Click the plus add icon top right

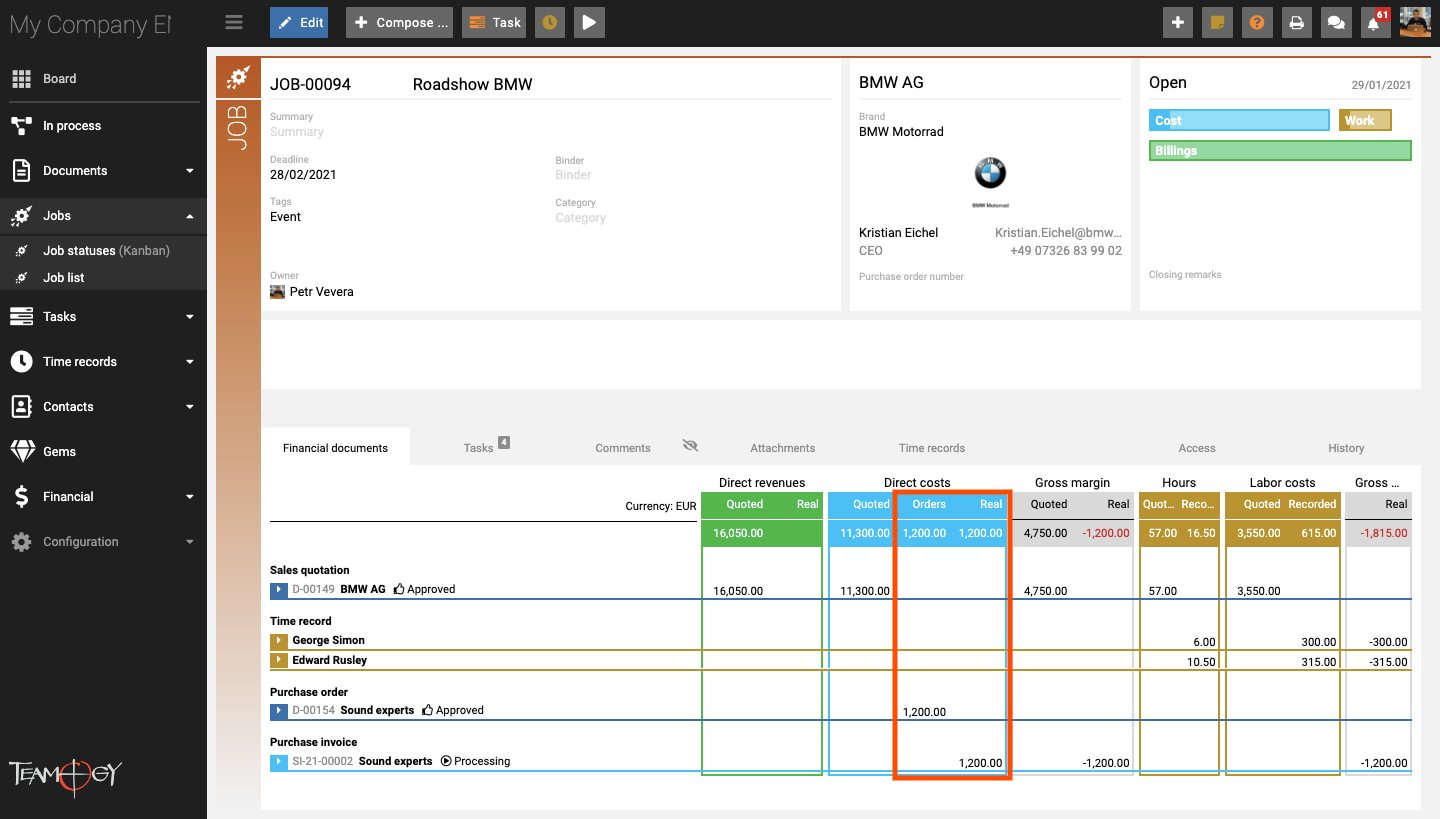(1178, 22)
